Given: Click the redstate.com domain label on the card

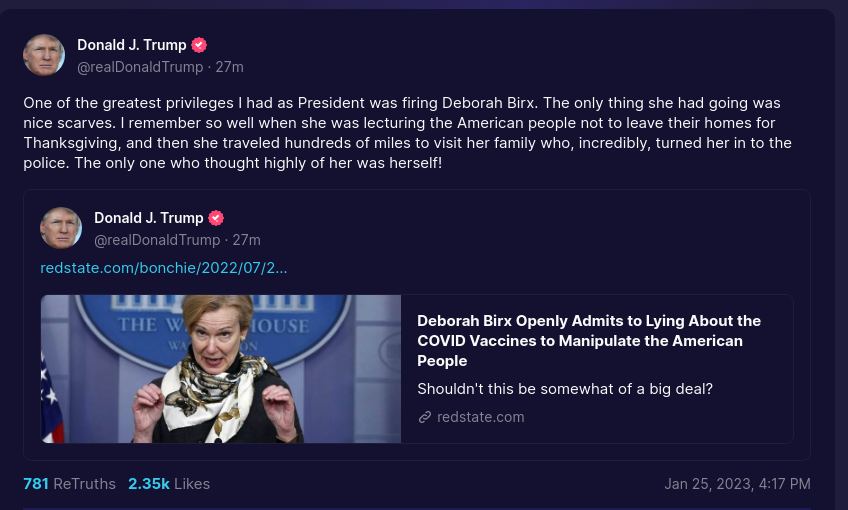Looking at the screenshot, I should (x=480, y=417).
